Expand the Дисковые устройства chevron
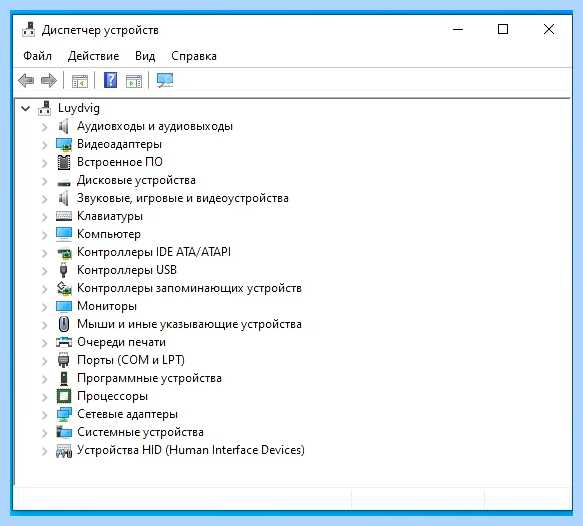Image resolution: width=583 pixels, height=526 pixels. tap(44, 181)
